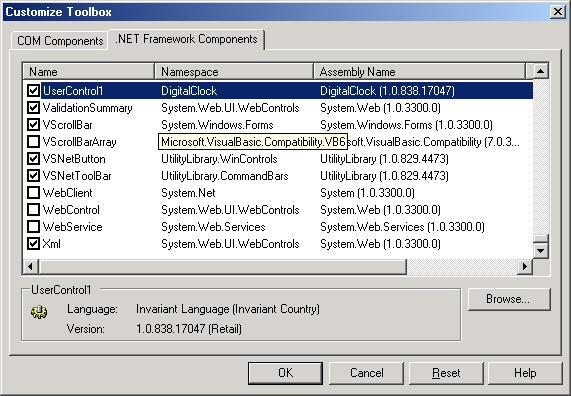Select the ValidationSummary row name
This screenshot has height=396, width=571.
(87, 108)
